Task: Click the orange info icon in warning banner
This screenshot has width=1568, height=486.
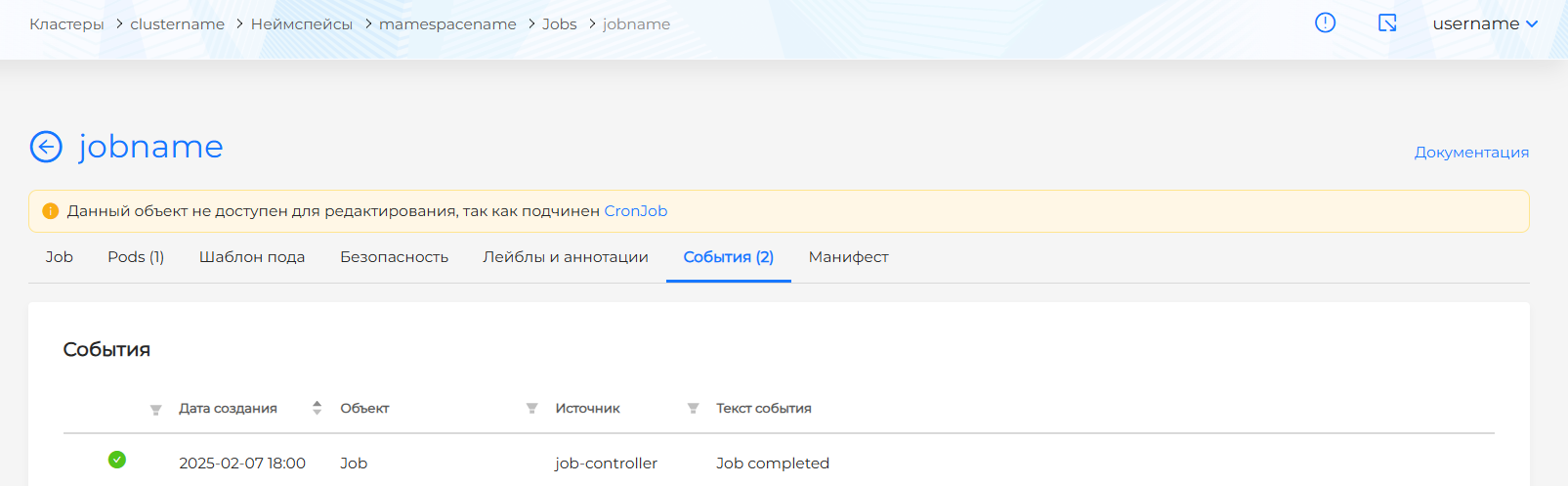Action: click(51, 211)
